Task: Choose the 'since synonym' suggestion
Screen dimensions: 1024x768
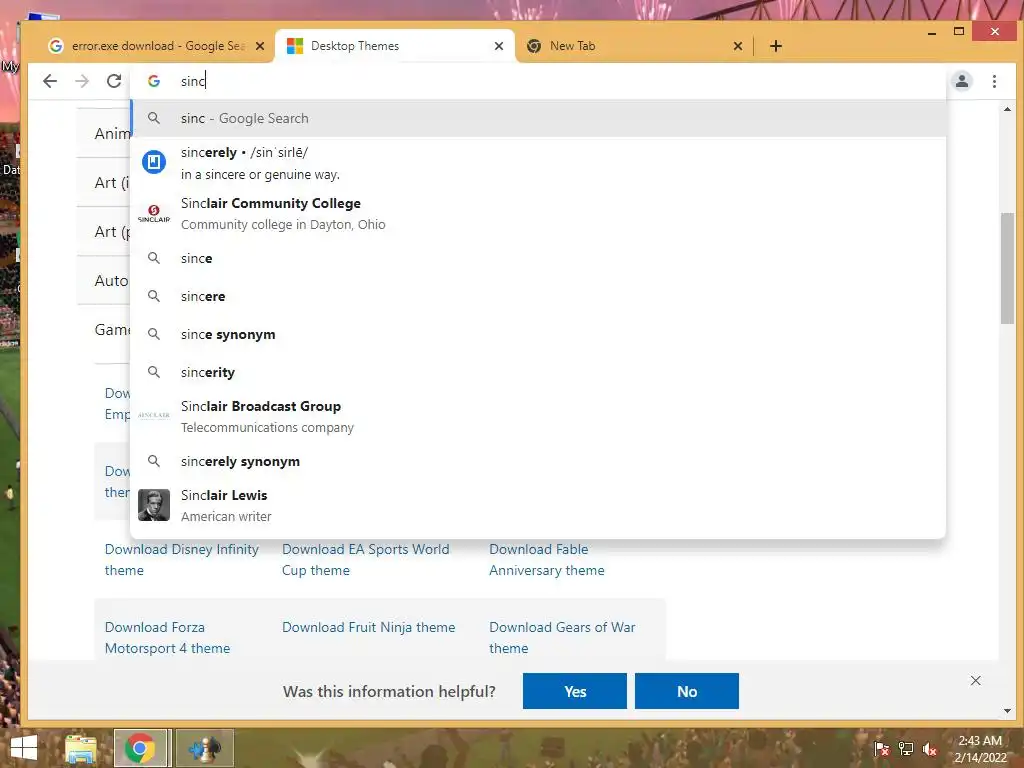Action: tap(538, 334)
